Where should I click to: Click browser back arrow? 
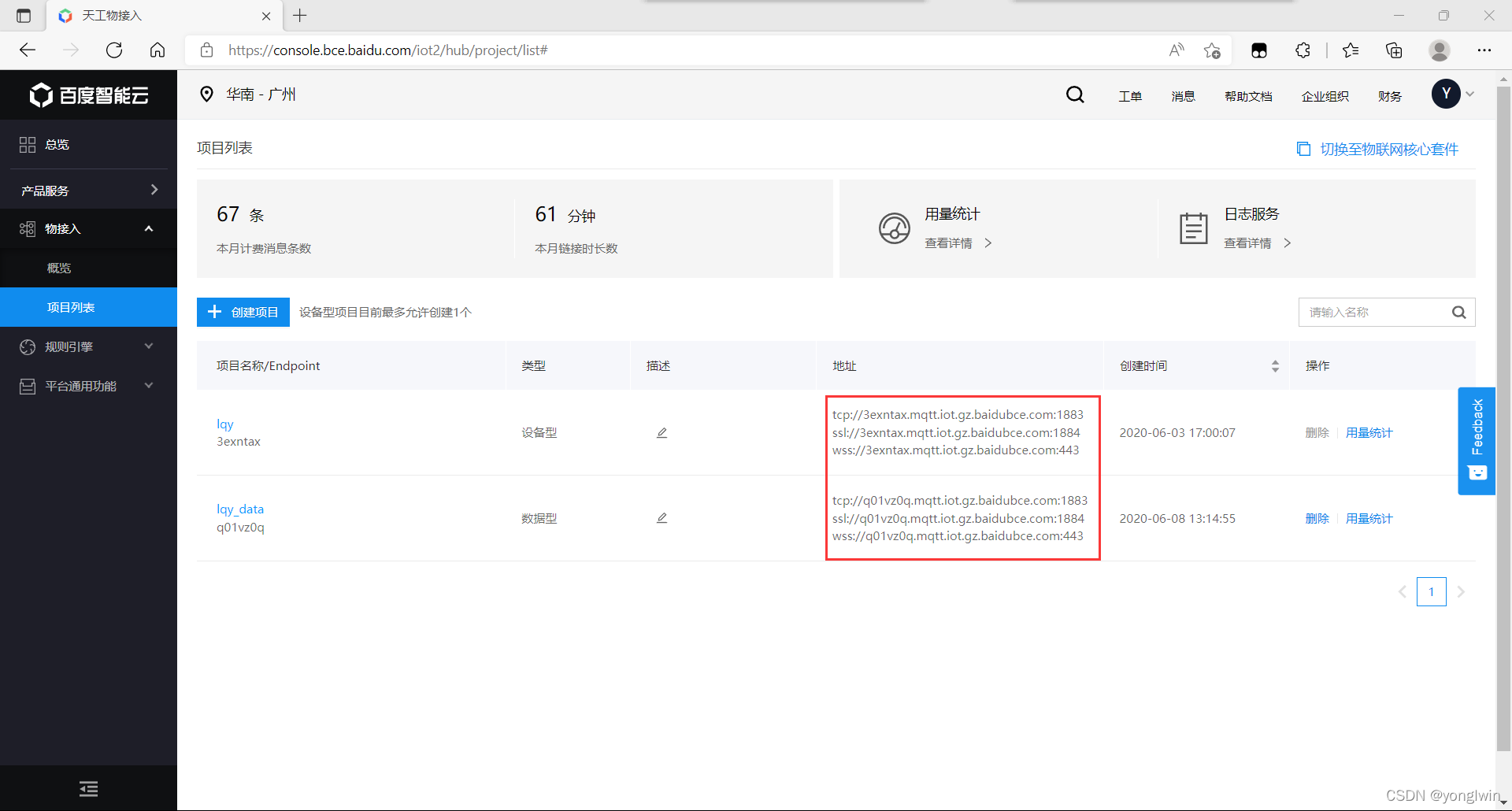(x=28, y=50)
